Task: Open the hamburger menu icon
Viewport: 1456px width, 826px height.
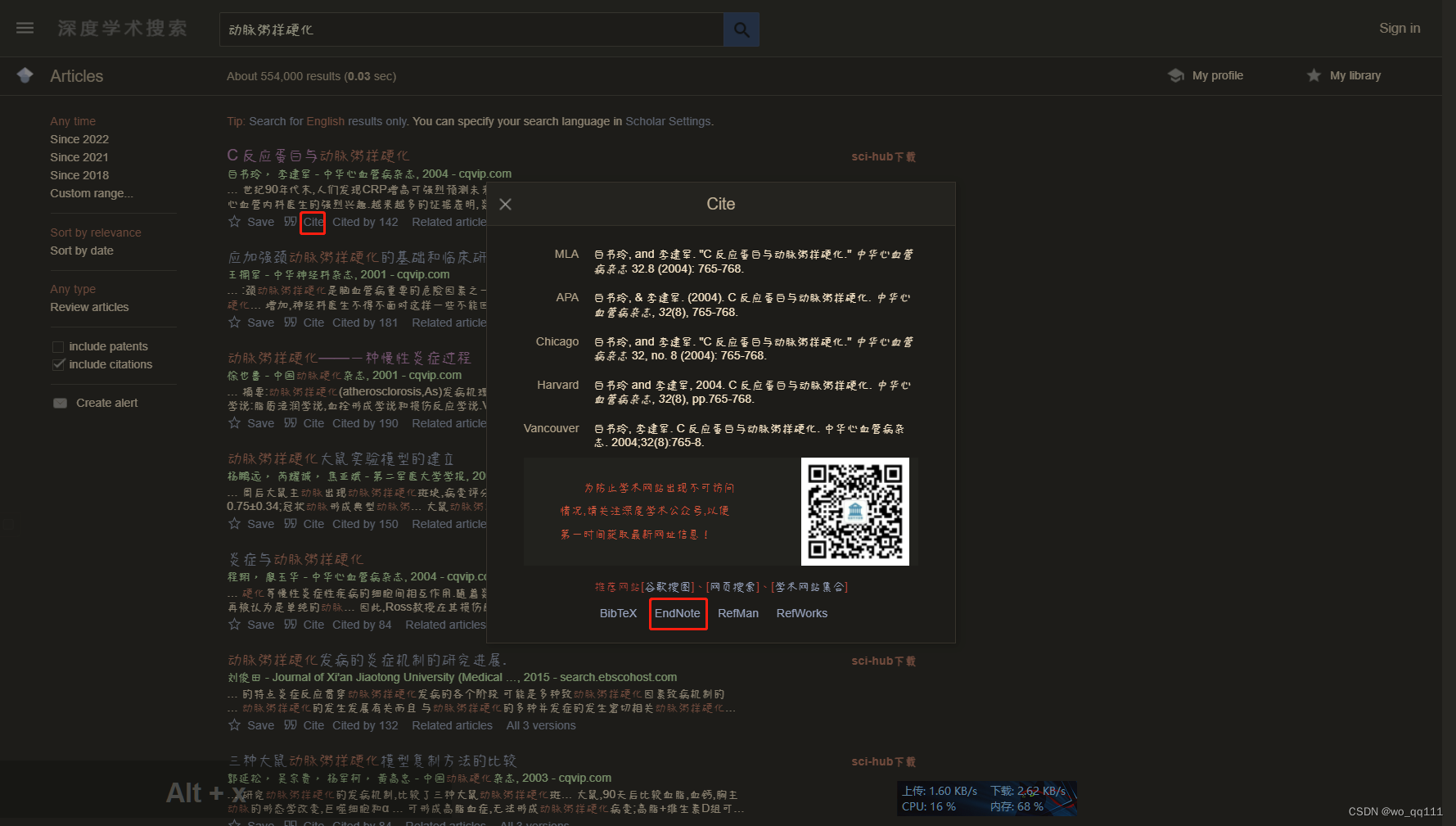Action: (25, 28)
